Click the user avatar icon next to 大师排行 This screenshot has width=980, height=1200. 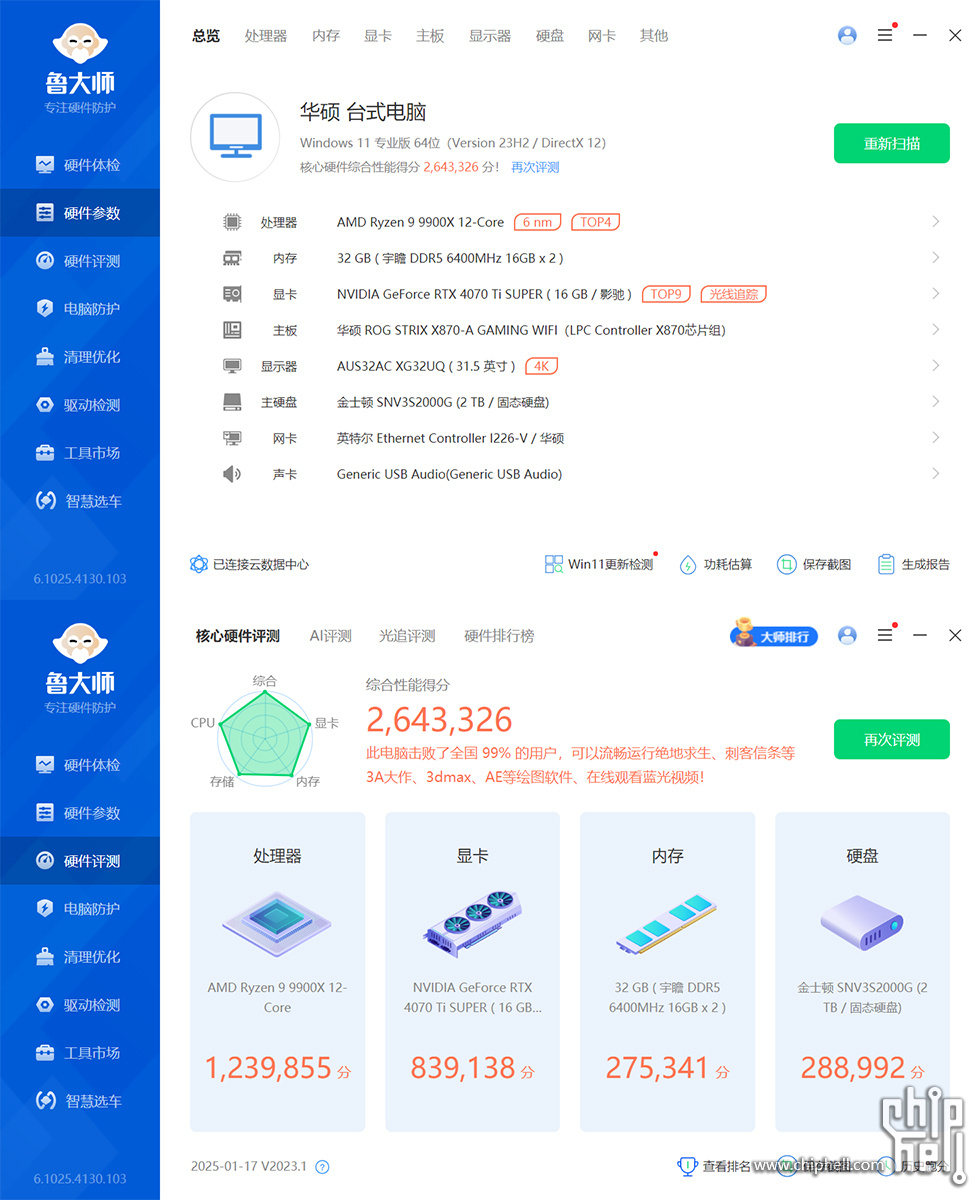point(847,635)
